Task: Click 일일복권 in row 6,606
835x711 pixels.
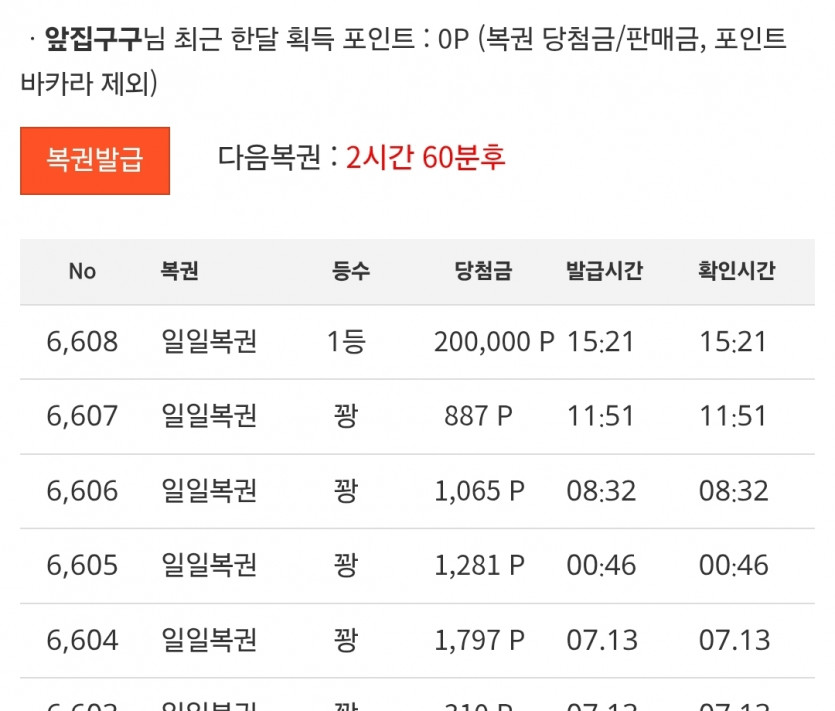Action: pos(209,491)
